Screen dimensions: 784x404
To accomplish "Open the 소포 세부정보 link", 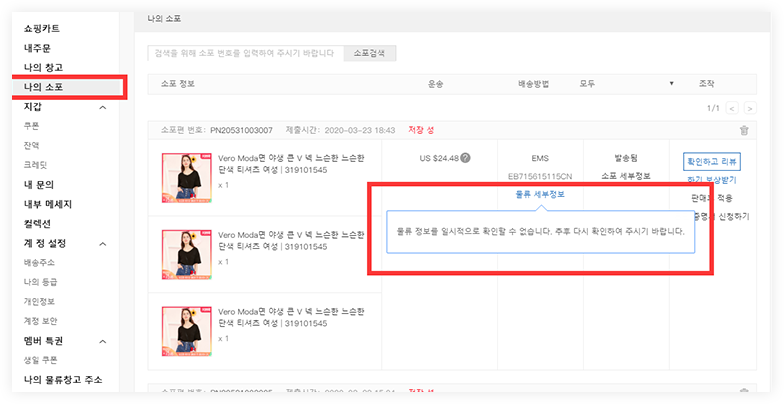I will [627, 176].
